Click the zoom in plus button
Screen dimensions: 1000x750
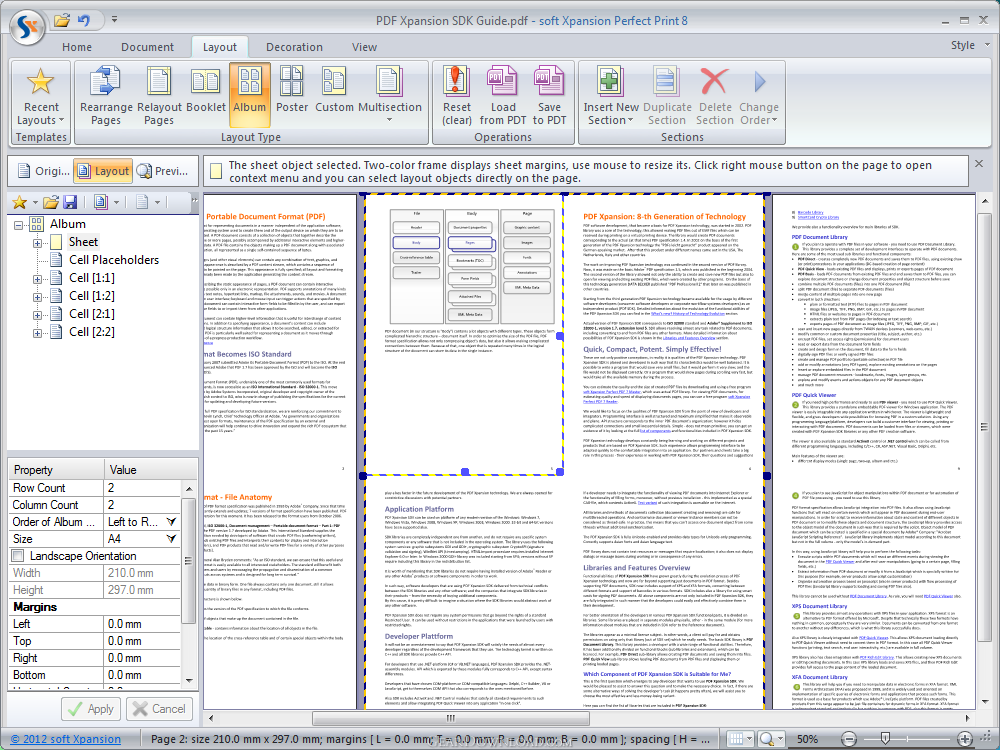coord(965,739)
